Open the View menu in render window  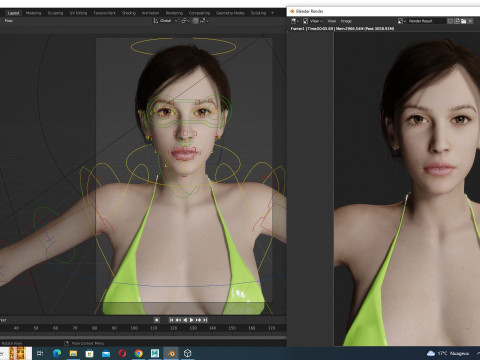tap(332, 21)
